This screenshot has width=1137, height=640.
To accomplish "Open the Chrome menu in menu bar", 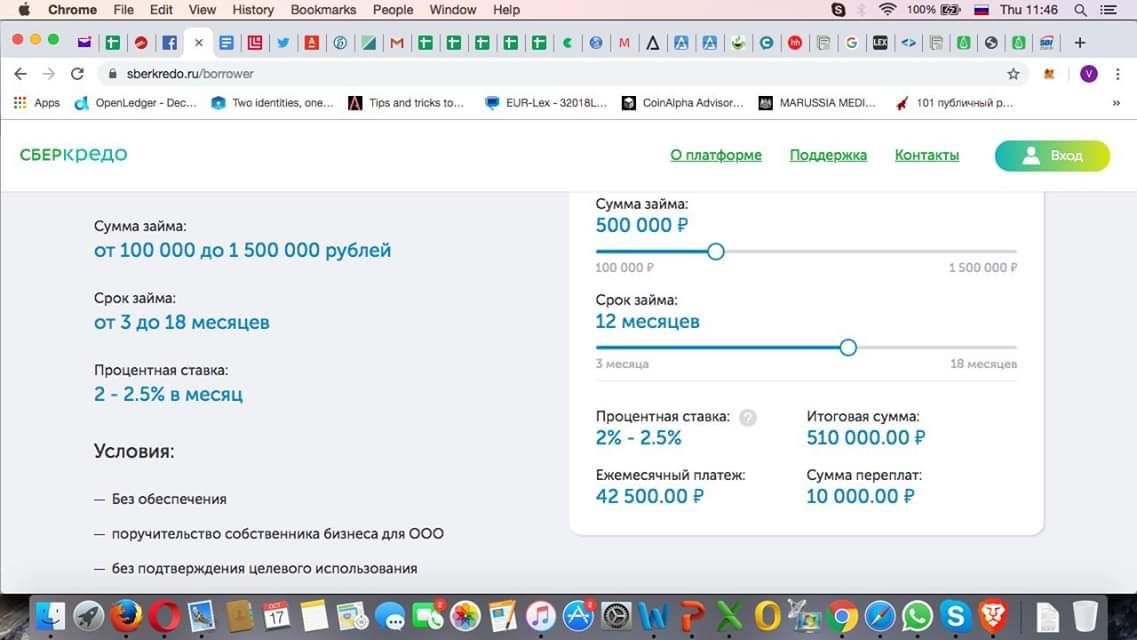I will pos(72,9).
